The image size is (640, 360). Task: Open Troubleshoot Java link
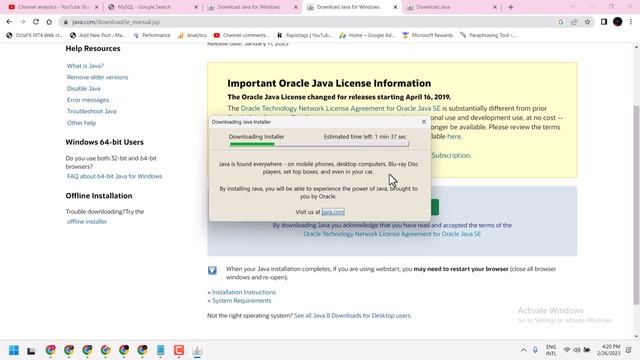click(x=92, y=111)
